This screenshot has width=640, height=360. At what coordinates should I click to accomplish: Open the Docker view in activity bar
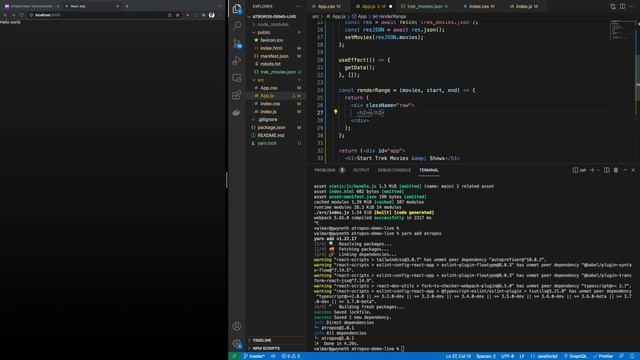tap(237, 113)
